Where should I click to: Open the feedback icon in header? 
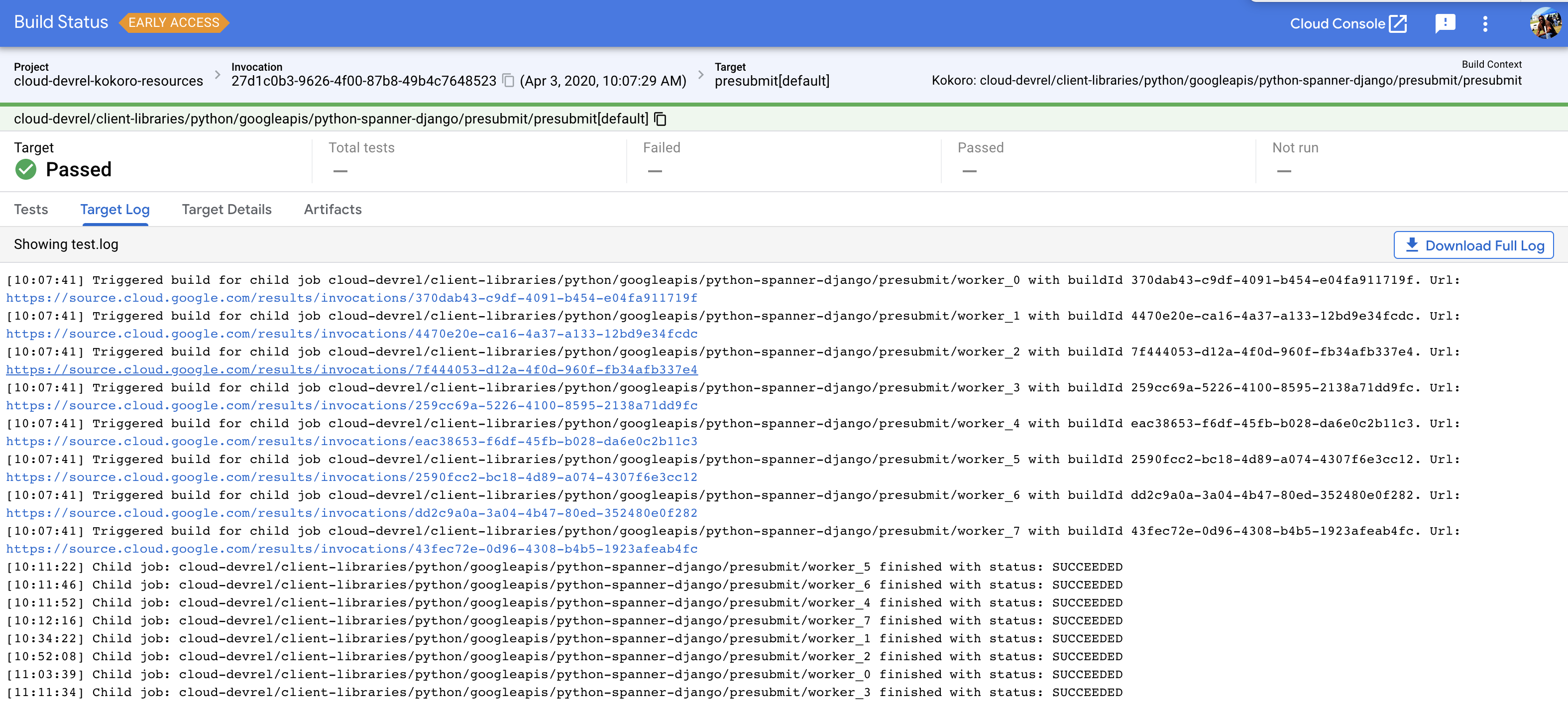point(1445,24)
